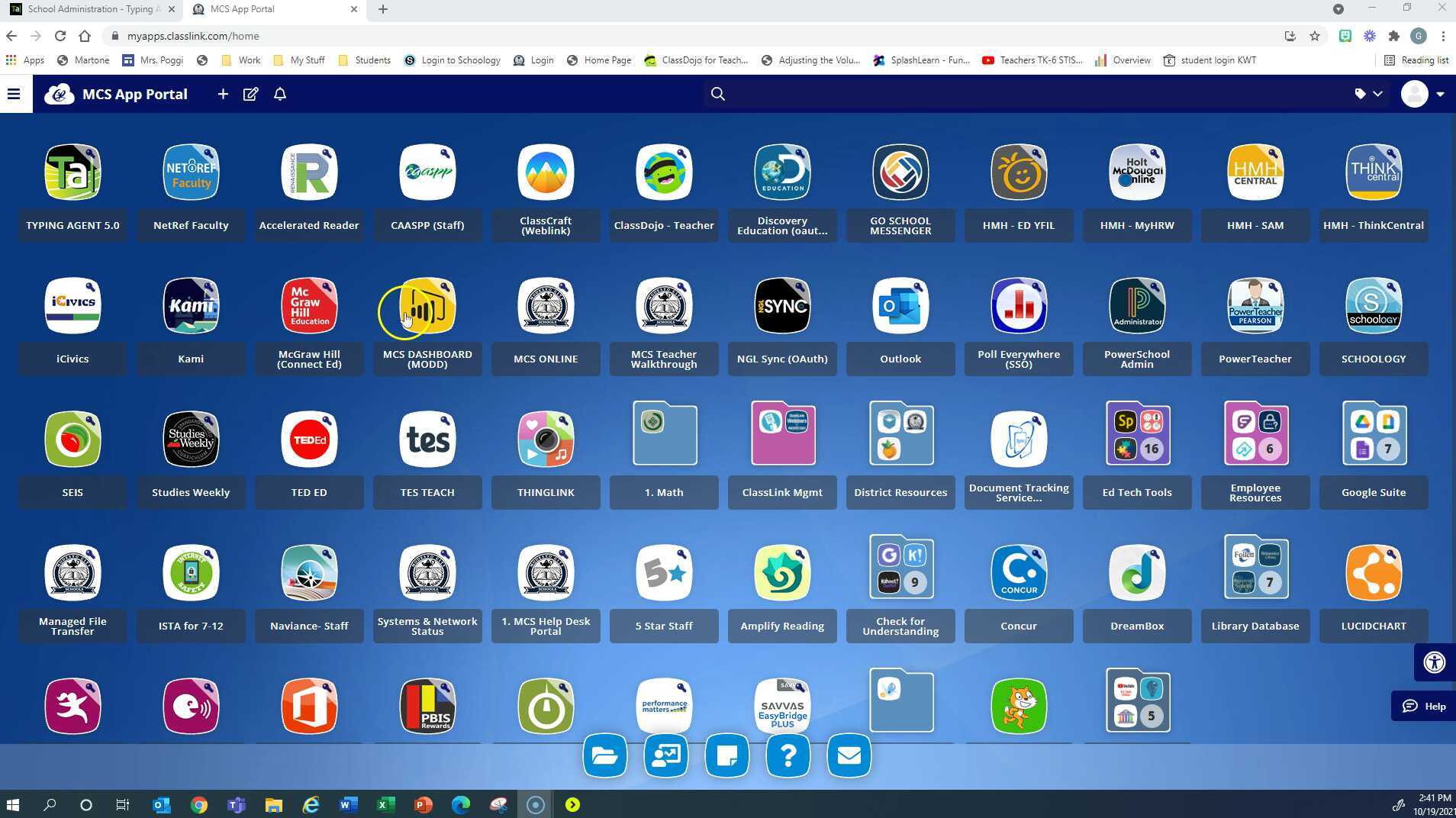Screen dimensions: 1456x818
Task: Expand the ClassLink Mgmt folder
Action: (783, 433)
